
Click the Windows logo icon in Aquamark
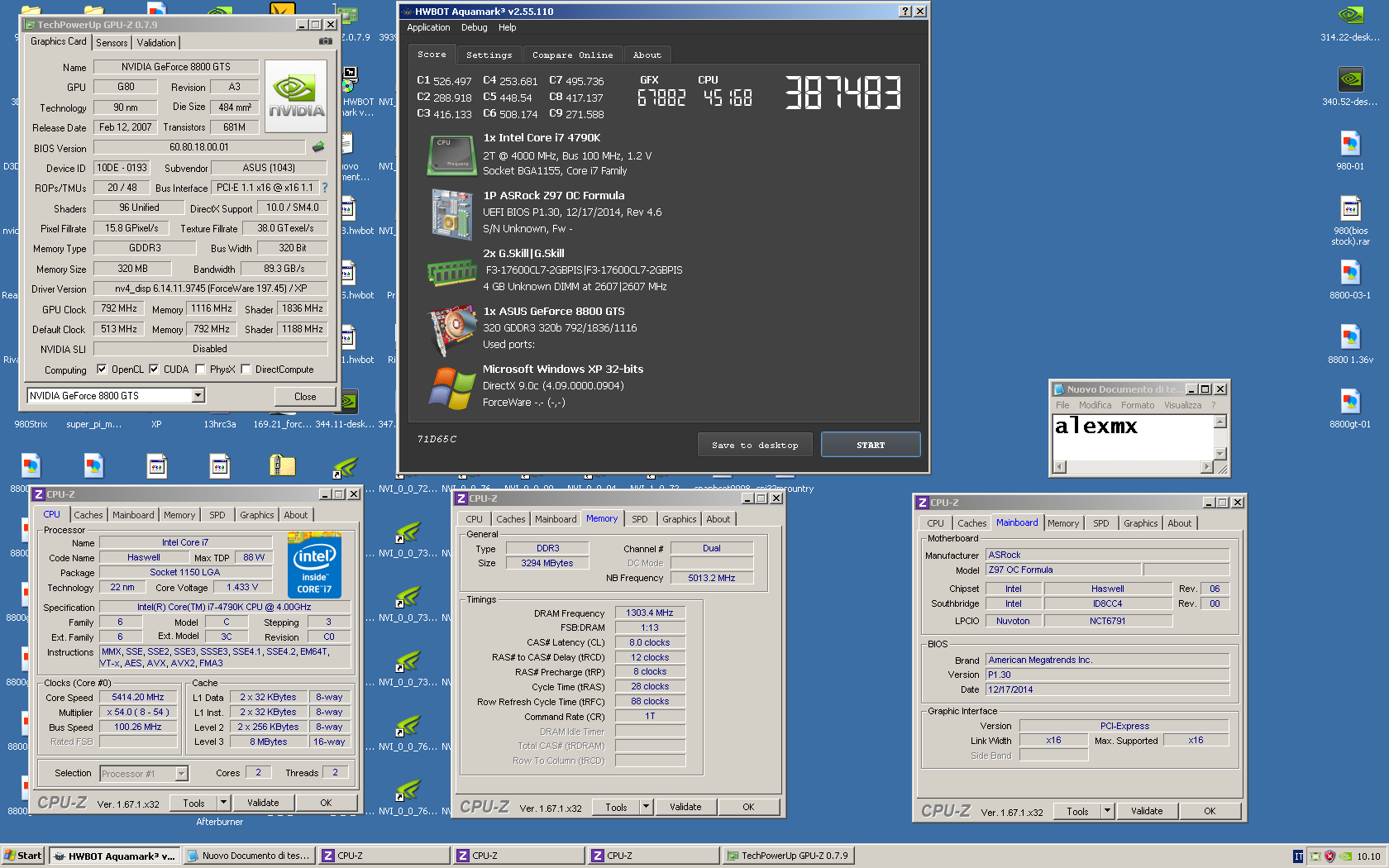(451, 388)
